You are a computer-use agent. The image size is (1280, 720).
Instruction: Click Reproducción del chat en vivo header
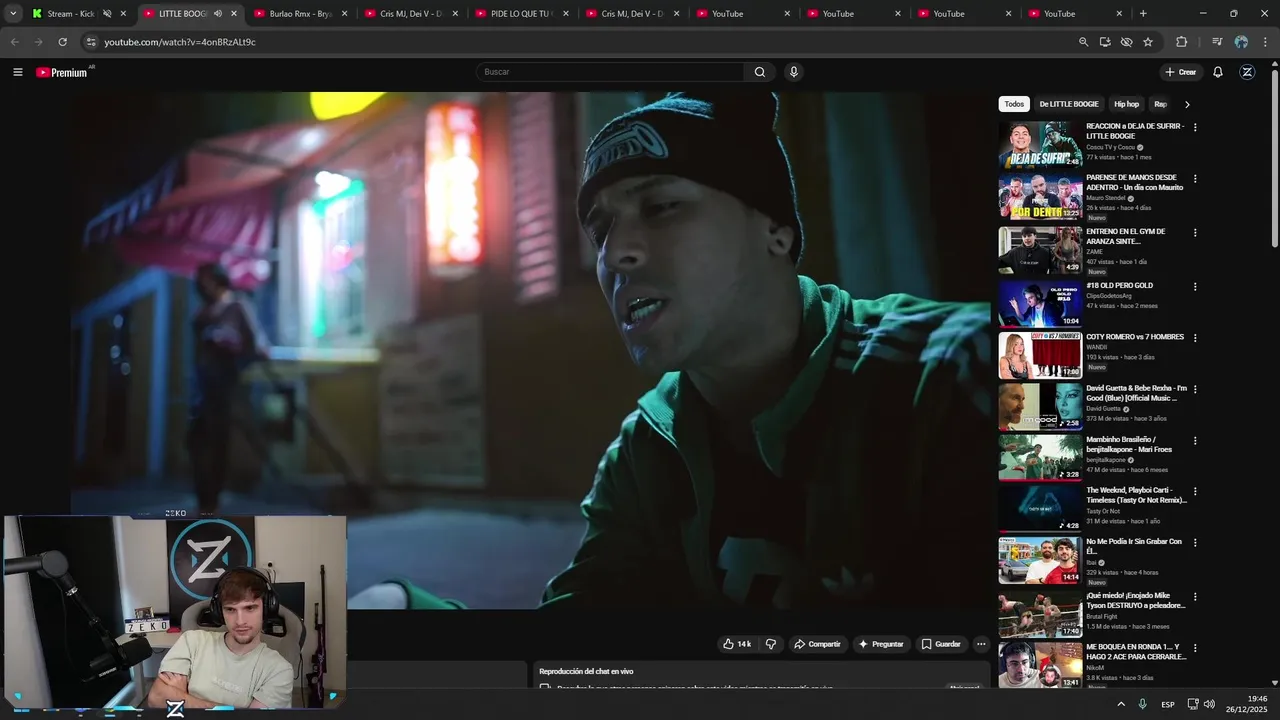586,671
